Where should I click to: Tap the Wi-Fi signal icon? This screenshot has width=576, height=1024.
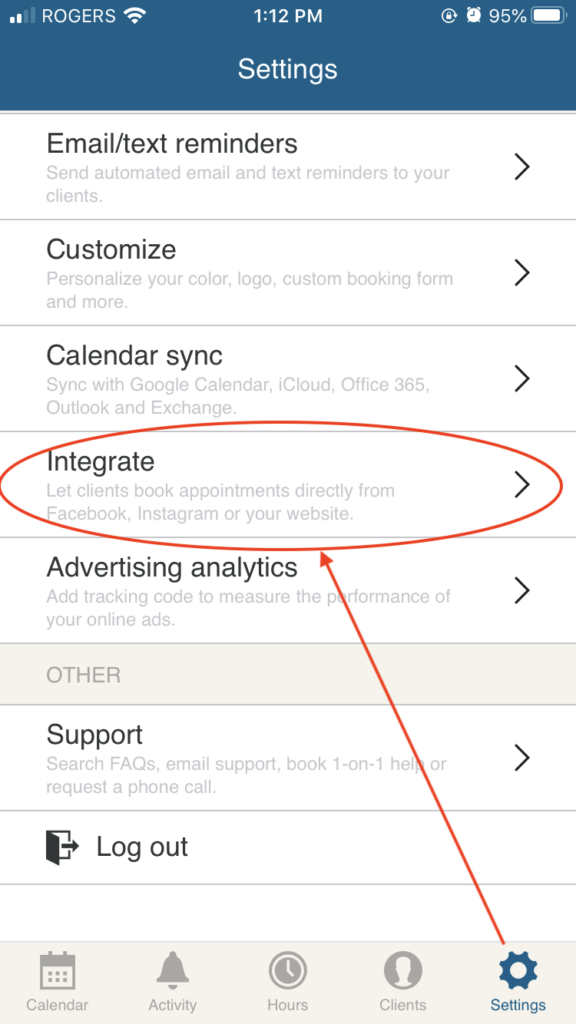(135, 16)
